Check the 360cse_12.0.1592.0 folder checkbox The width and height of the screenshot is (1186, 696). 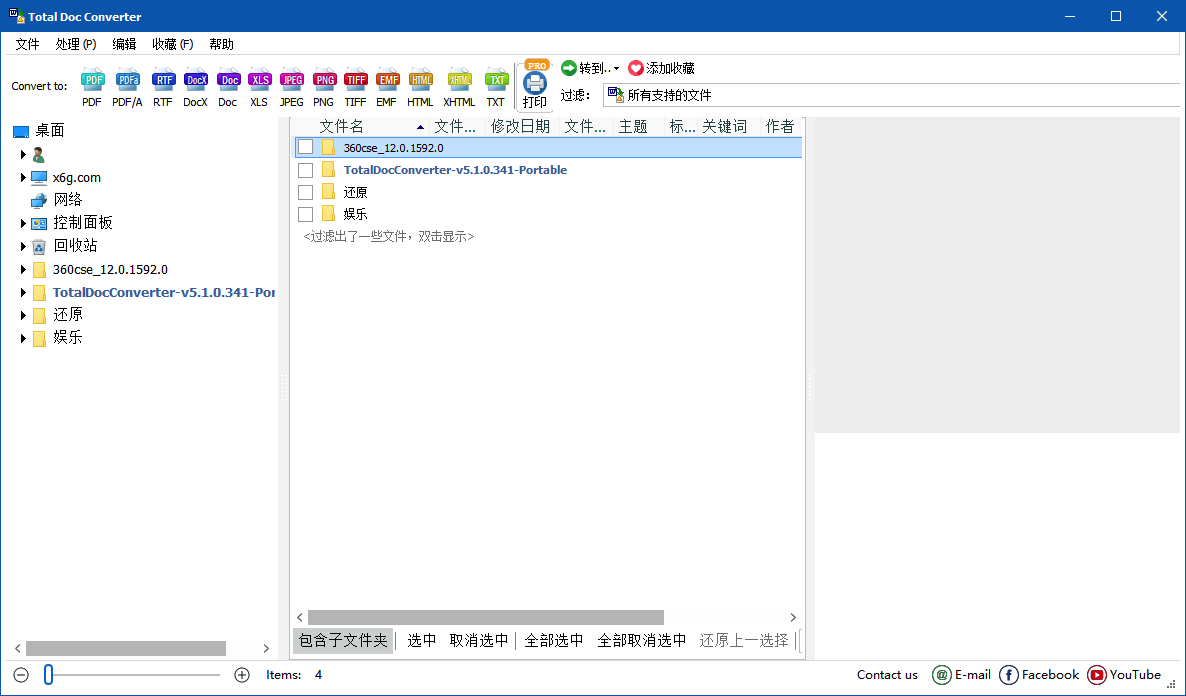tap(305, 147)
